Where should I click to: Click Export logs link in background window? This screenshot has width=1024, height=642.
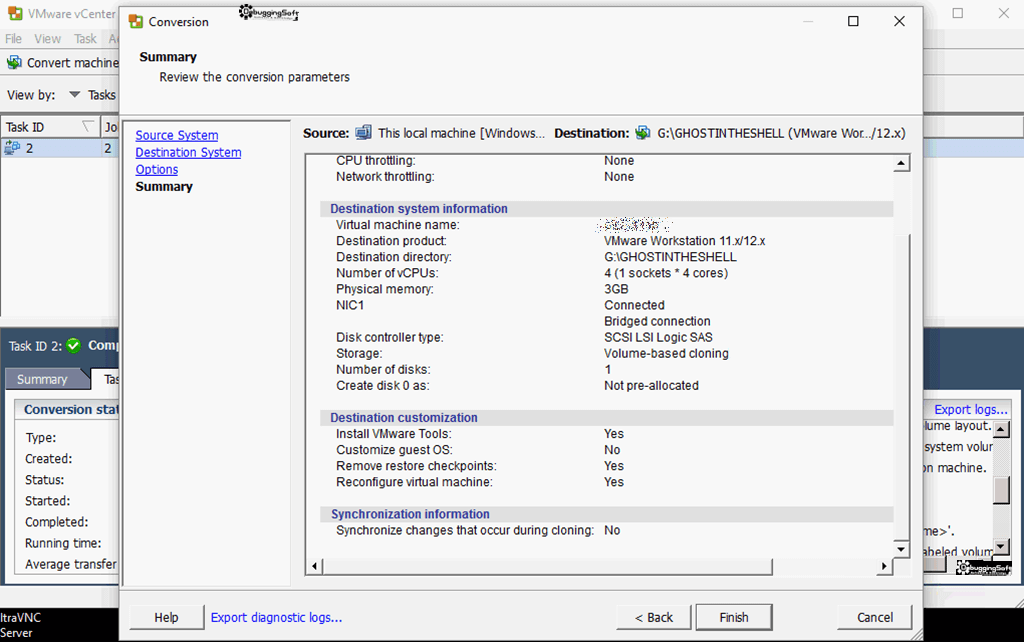click(971, 409)
